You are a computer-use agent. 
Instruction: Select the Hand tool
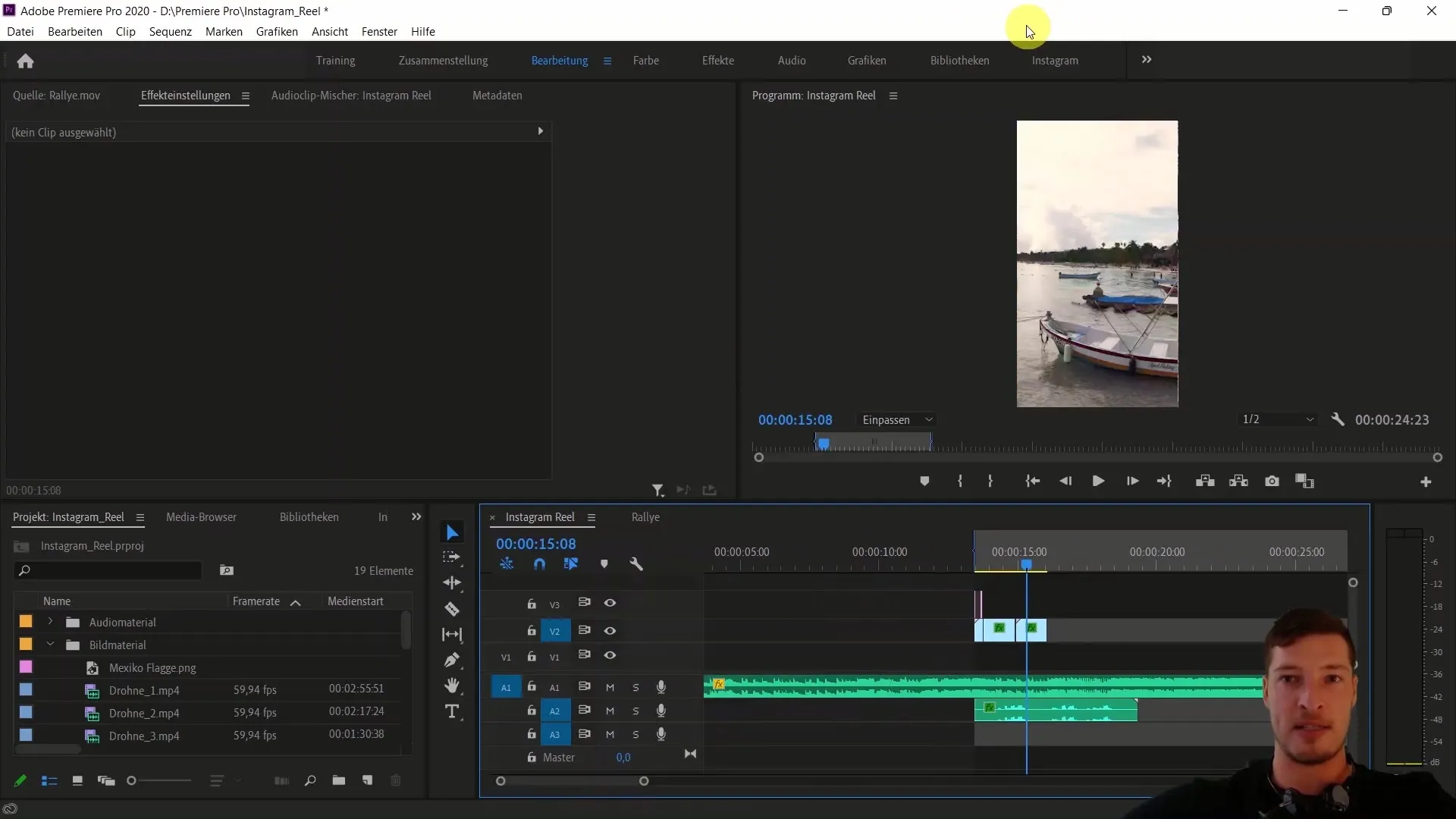[x=452, y=686]
